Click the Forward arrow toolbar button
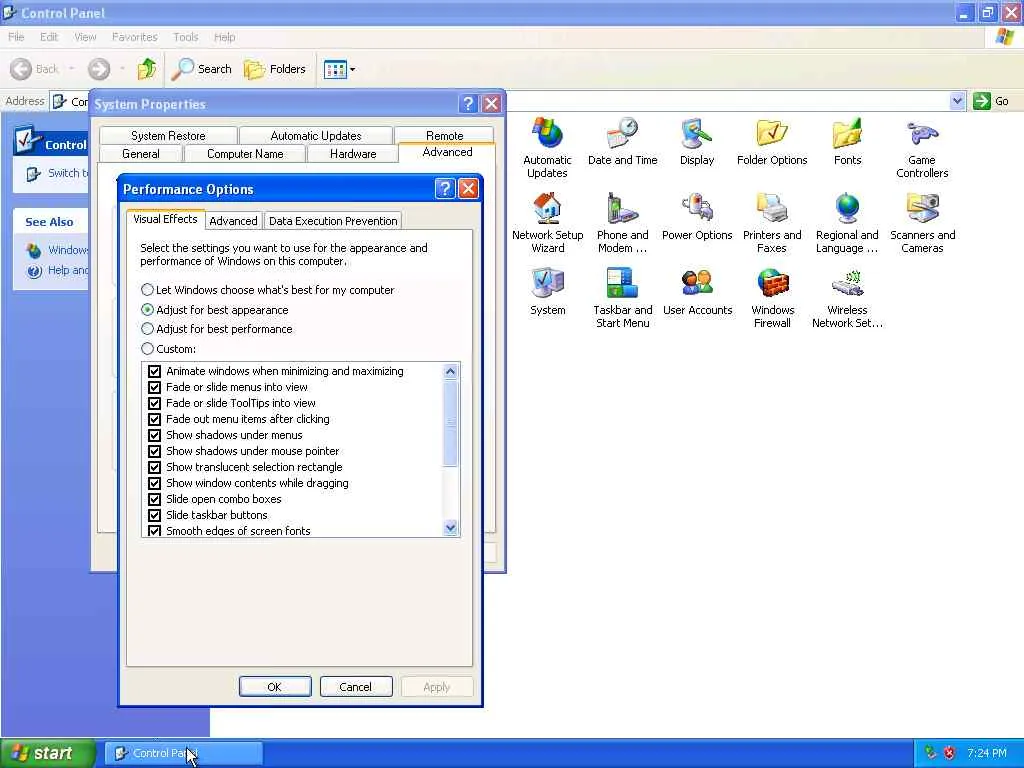Viewport: 1024px width, 768px height. click(99, 69)
